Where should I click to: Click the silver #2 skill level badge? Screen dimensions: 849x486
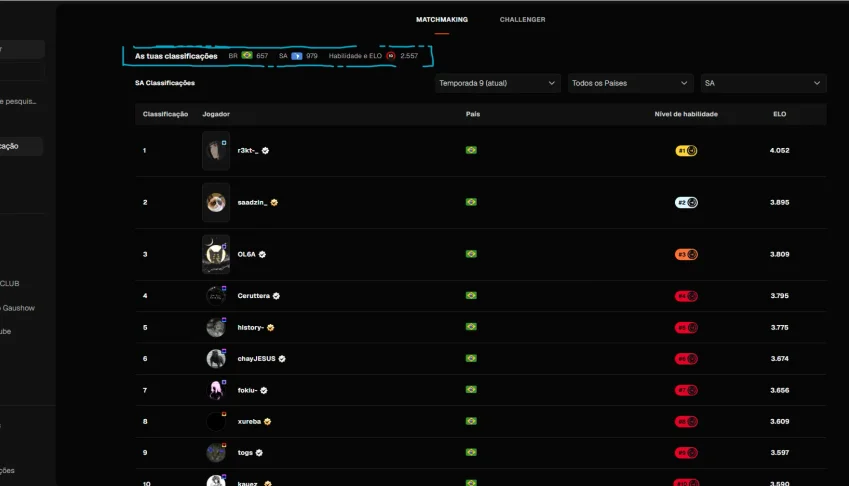pyautogui.click(x=686, y=202)
